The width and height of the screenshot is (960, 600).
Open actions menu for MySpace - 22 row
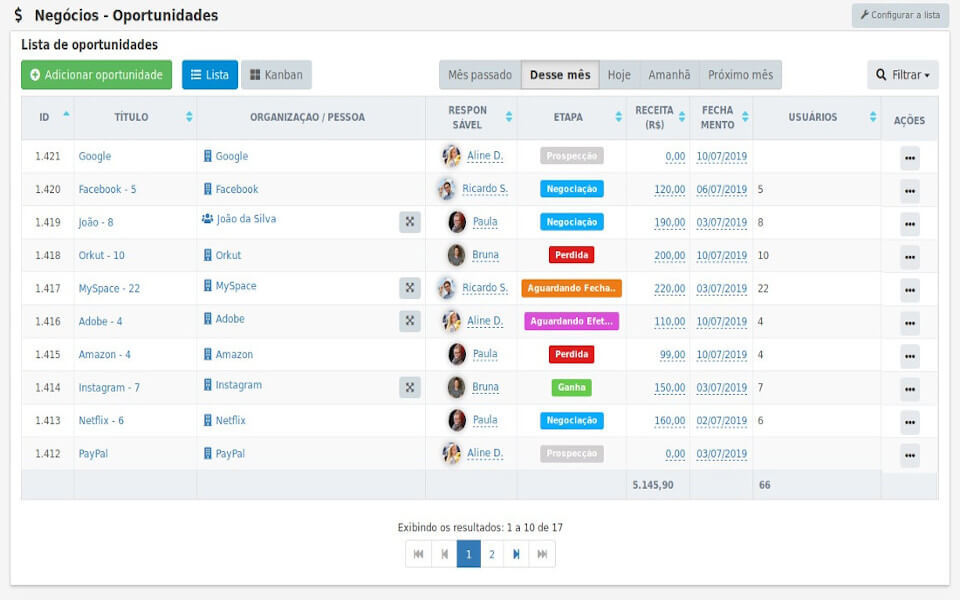click(910, 290)
